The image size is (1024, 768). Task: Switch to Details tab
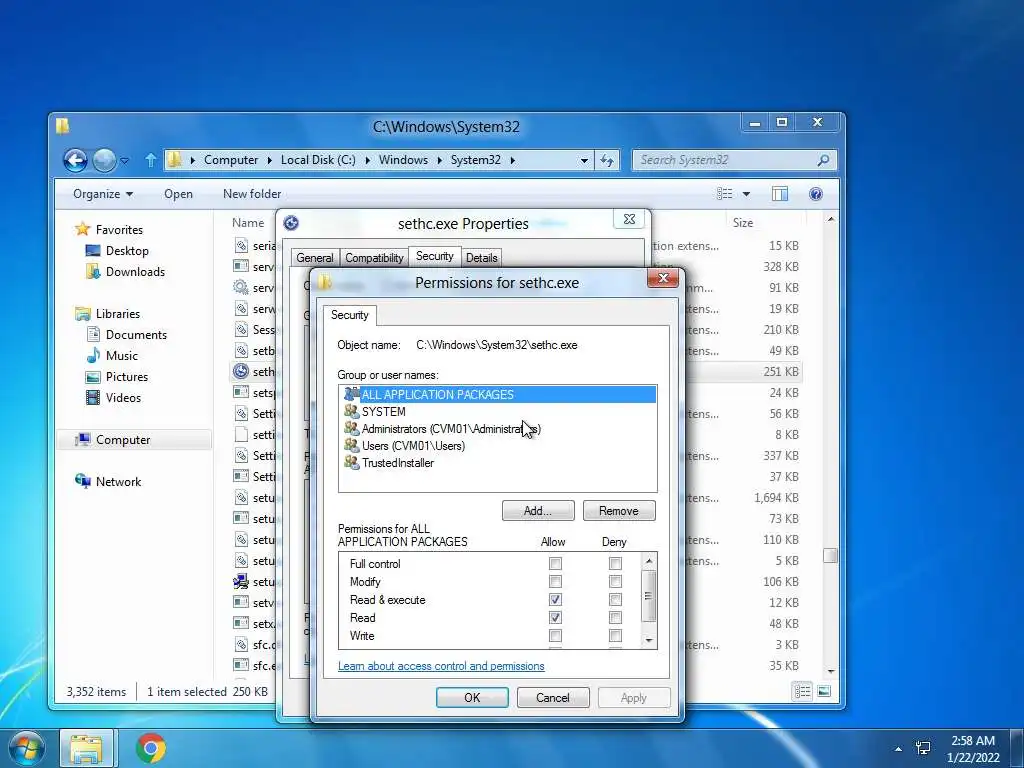[482, 258]
